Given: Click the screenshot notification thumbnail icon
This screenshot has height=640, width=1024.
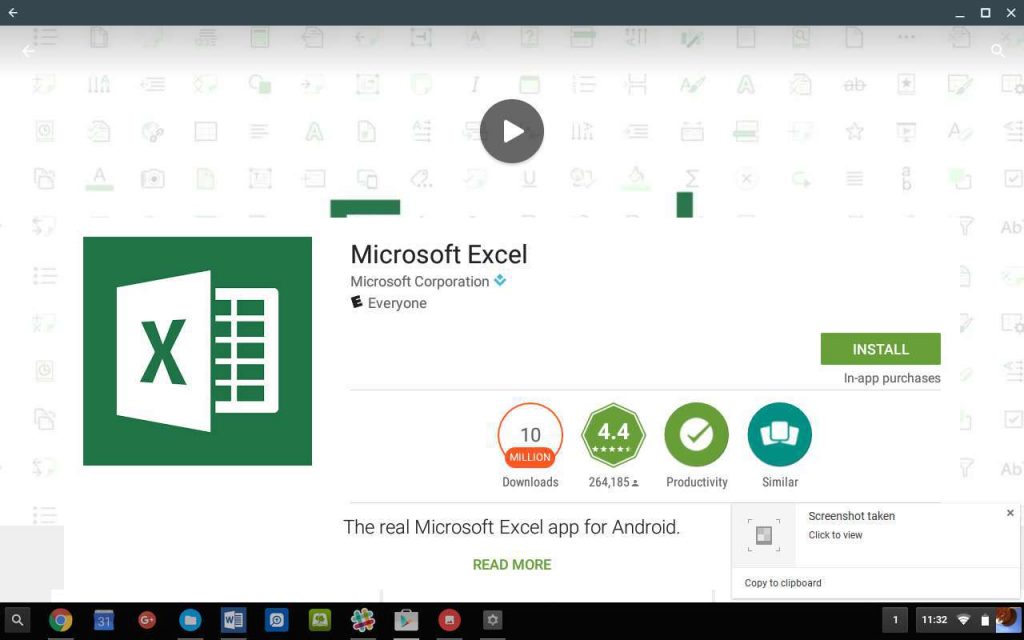Looking at the screenshot, I should (763, 536).
